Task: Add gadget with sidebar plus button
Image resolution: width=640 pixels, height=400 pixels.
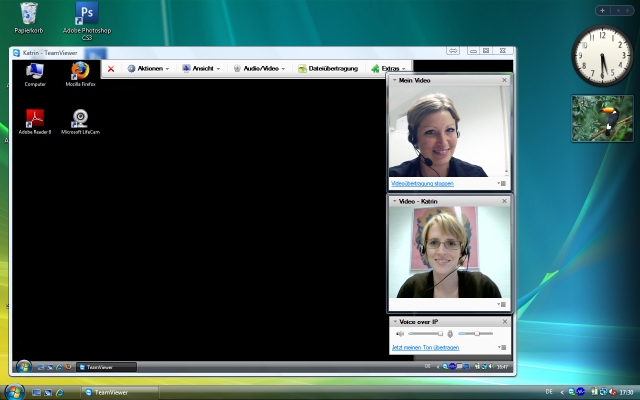Action: click(602, 11)
